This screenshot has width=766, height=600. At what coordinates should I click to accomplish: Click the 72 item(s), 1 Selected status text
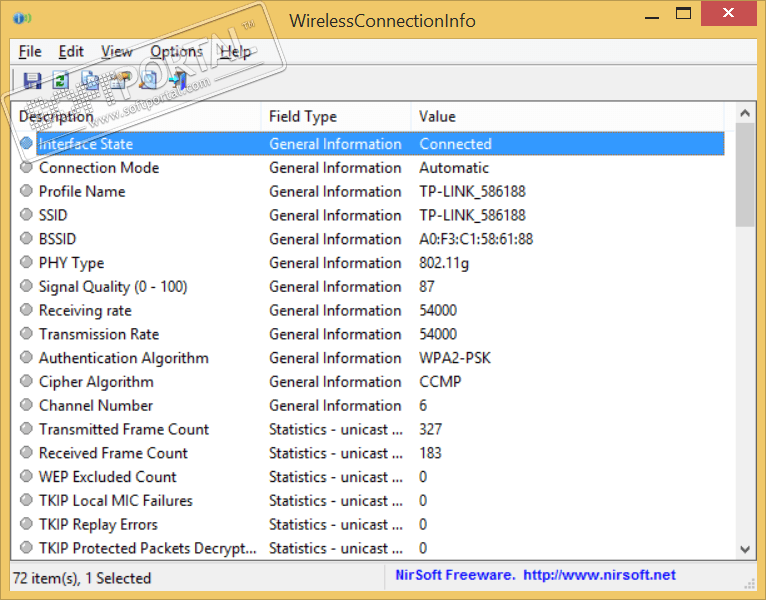[x=82, y=579]
